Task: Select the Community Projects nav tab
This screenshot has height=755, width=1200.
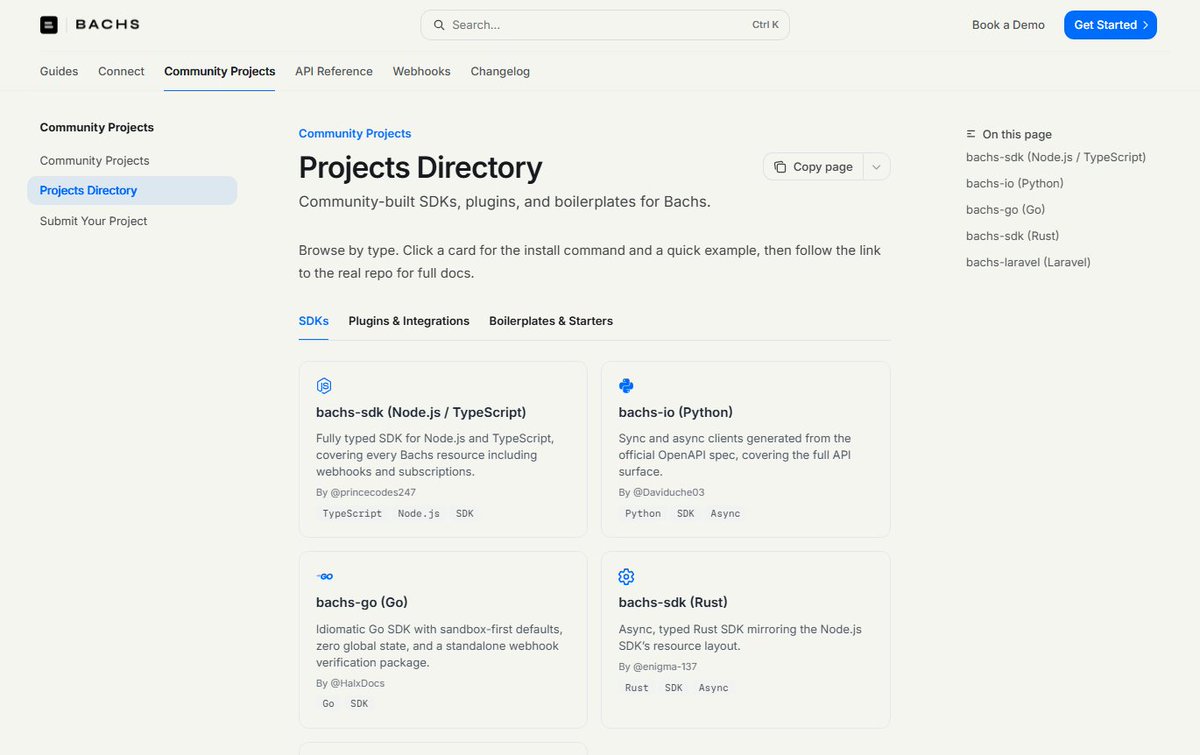Action: point(220,71)
